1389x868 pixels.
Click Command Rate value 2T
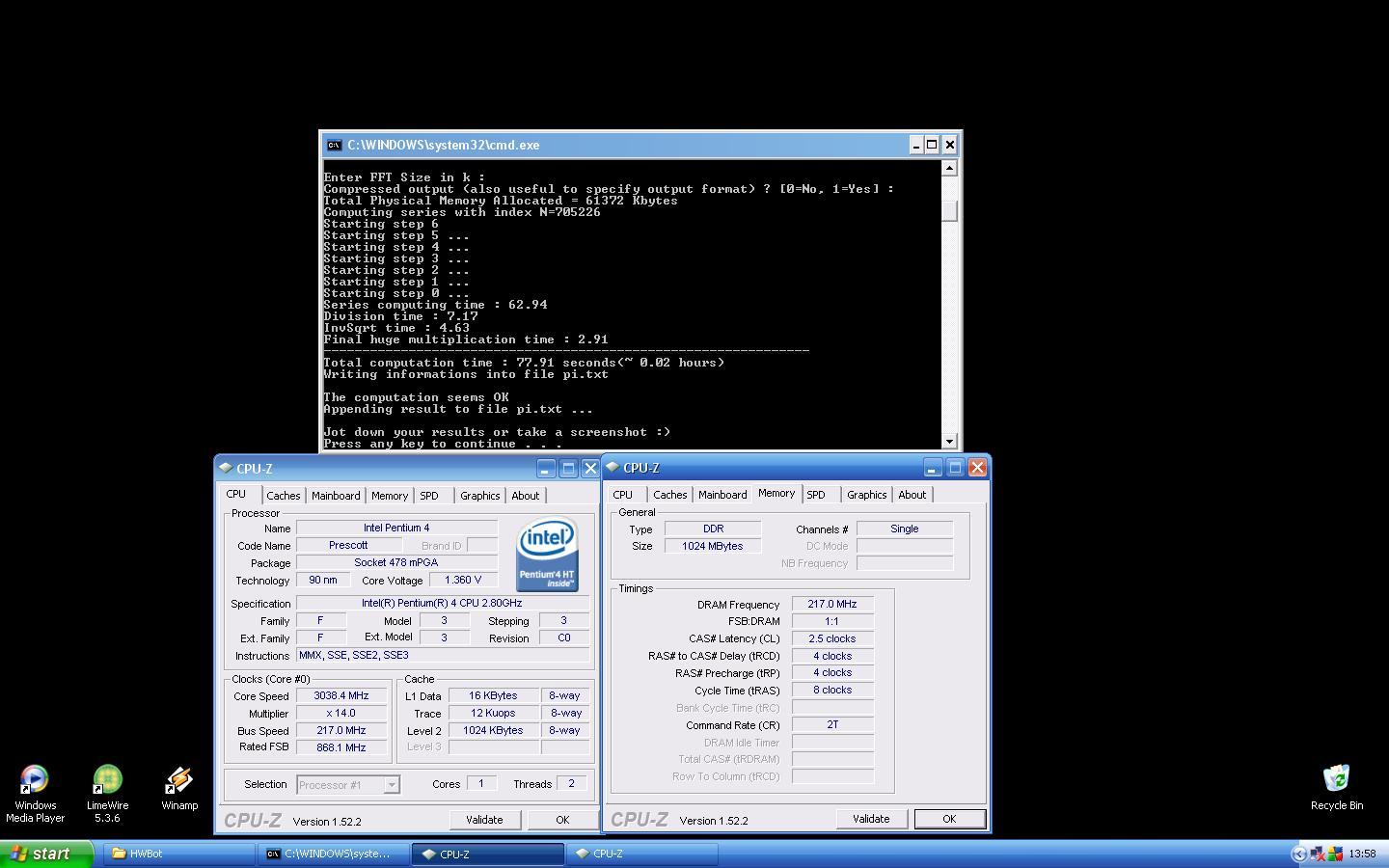coord(832,724)
